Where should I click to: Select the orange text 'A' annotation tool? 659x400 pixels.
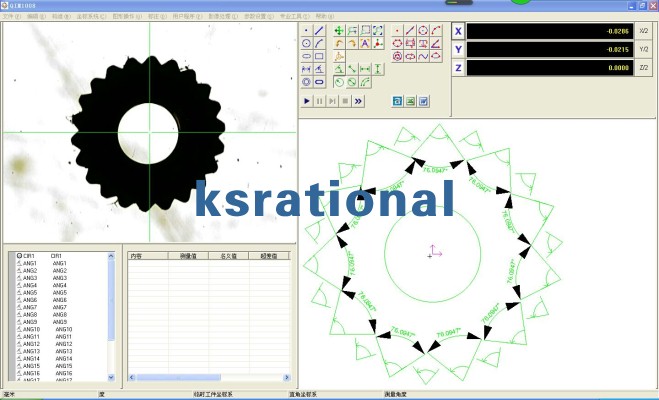coord(365,44)
